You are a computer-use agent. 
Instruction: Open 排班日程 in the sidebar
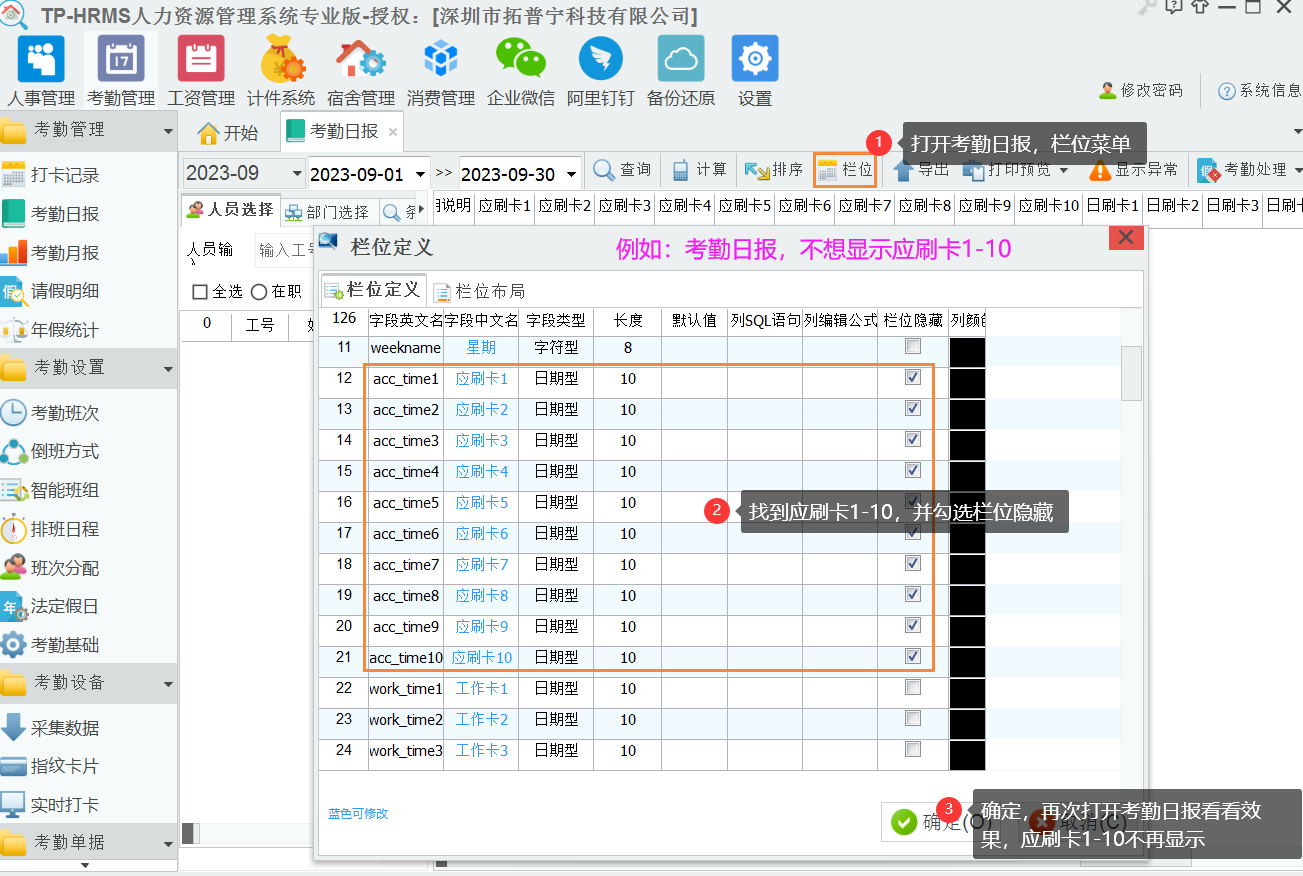(65, 529)
